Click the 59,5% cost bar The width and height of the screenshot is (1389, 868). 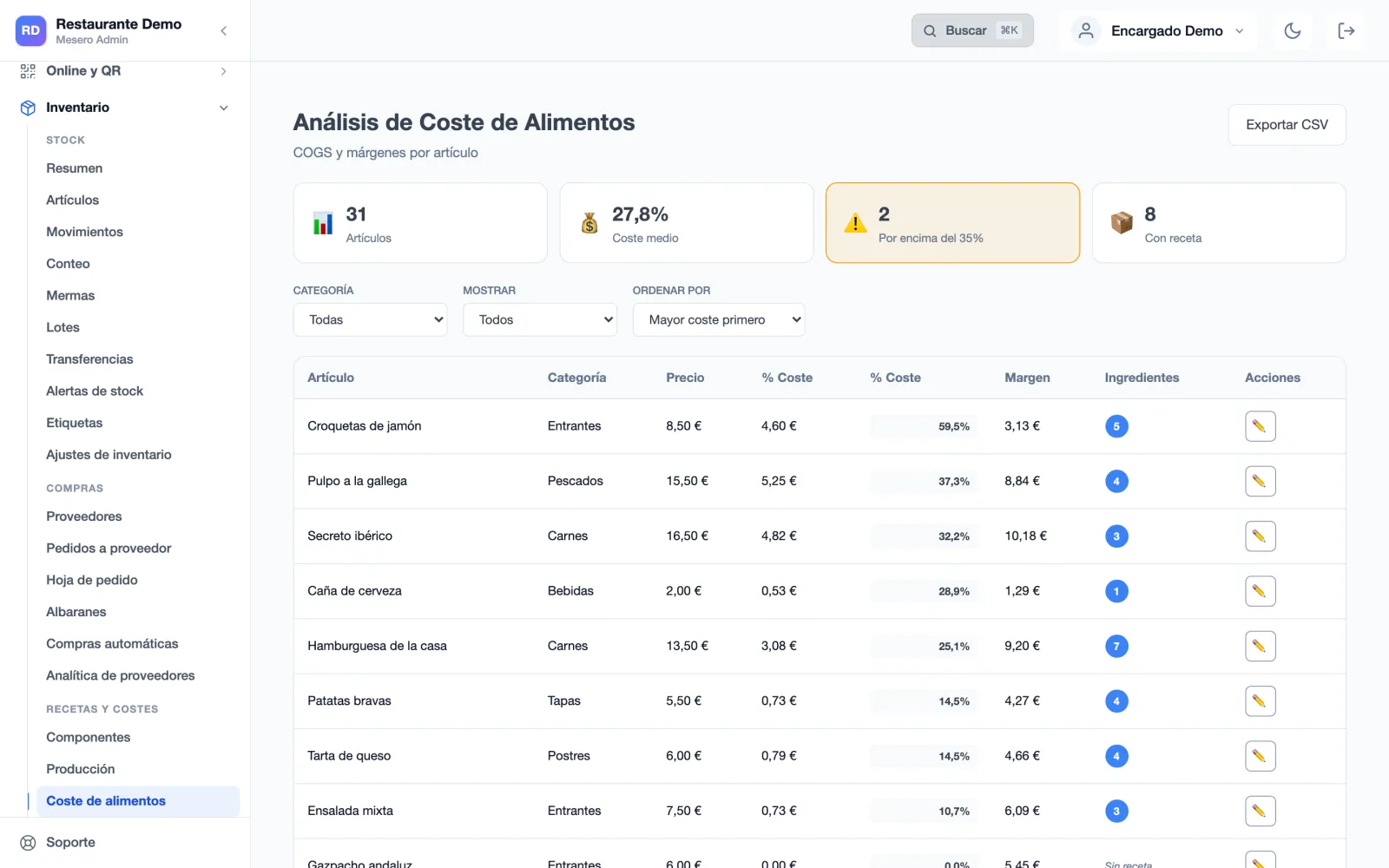(924, 426)
